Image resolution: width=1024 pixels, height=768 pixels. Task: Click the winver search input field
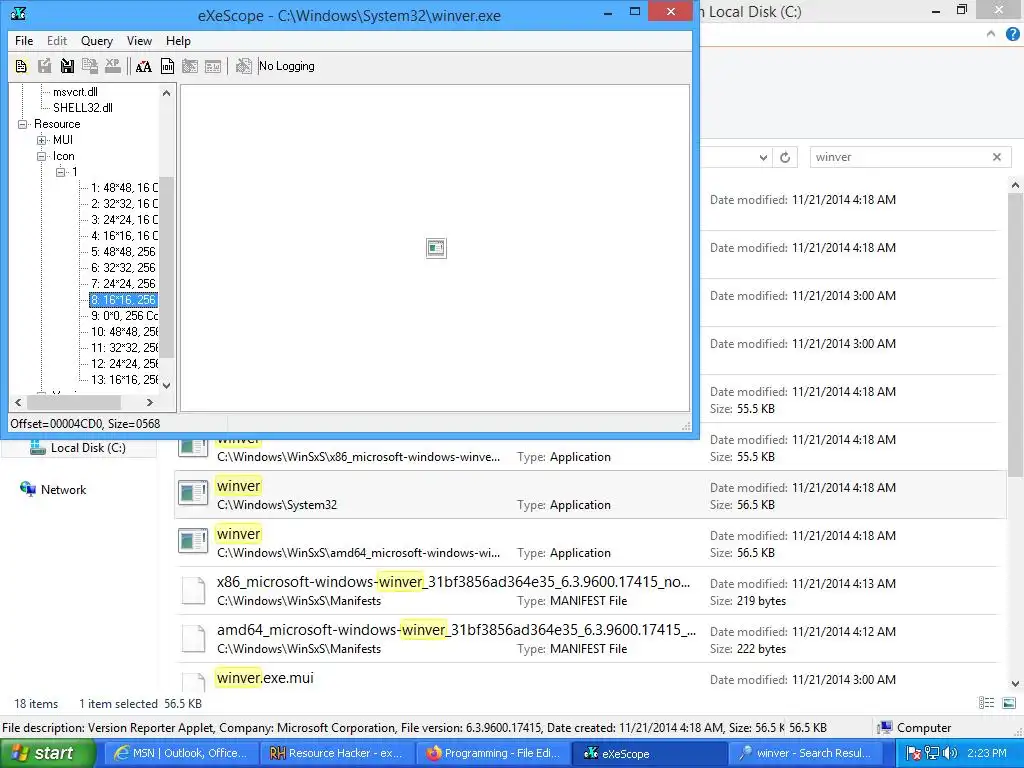click(x=901, y=157)
